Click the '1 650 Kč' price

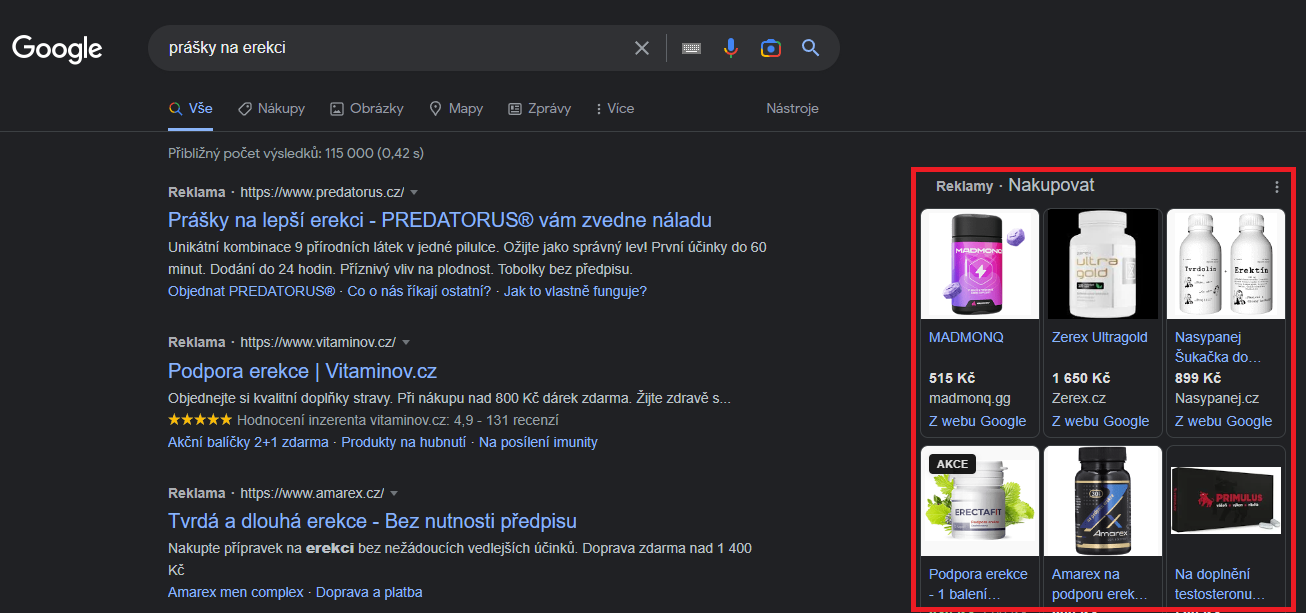click(1081, 378)
